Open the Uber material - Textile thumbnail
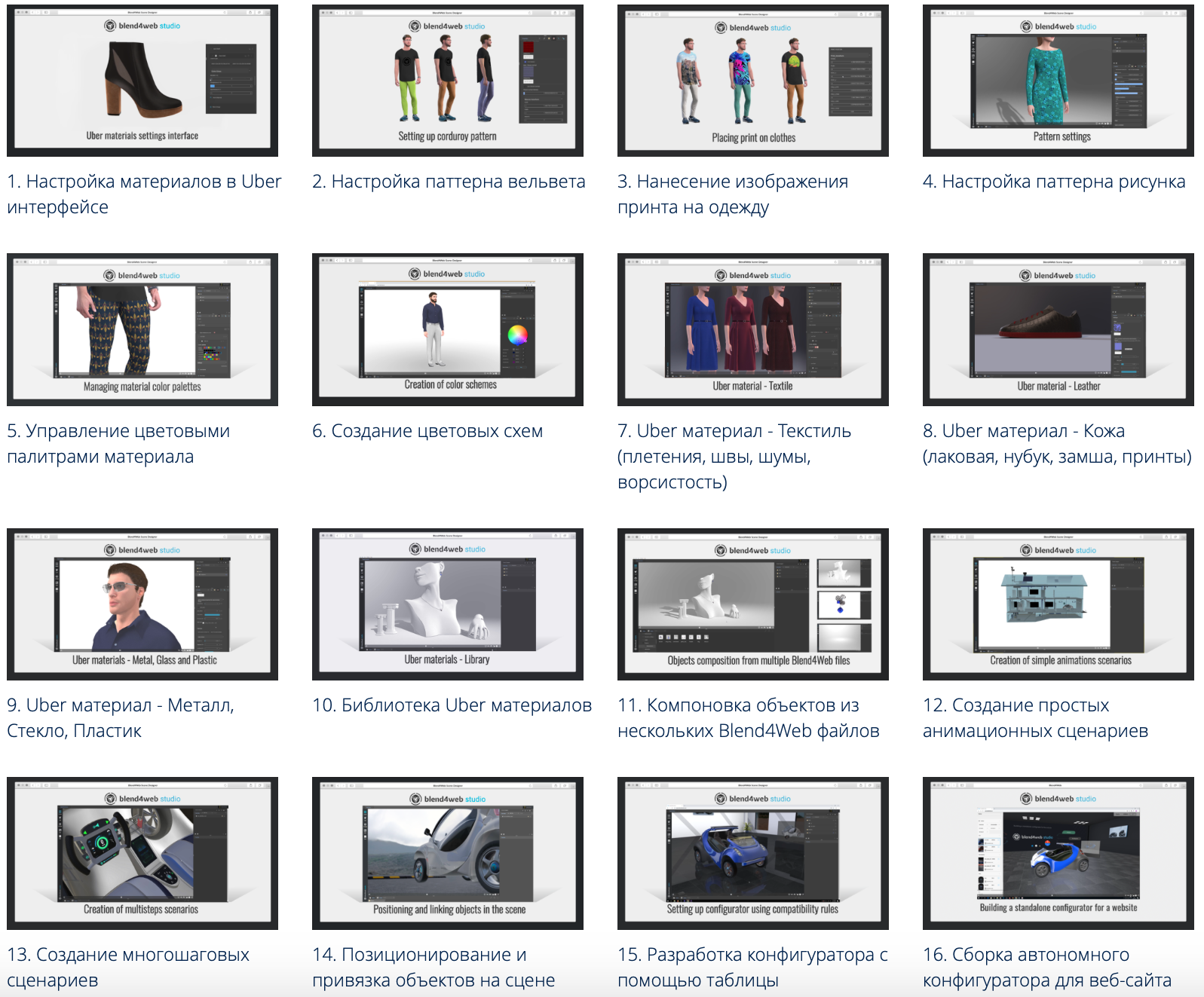 coord(753,329)
